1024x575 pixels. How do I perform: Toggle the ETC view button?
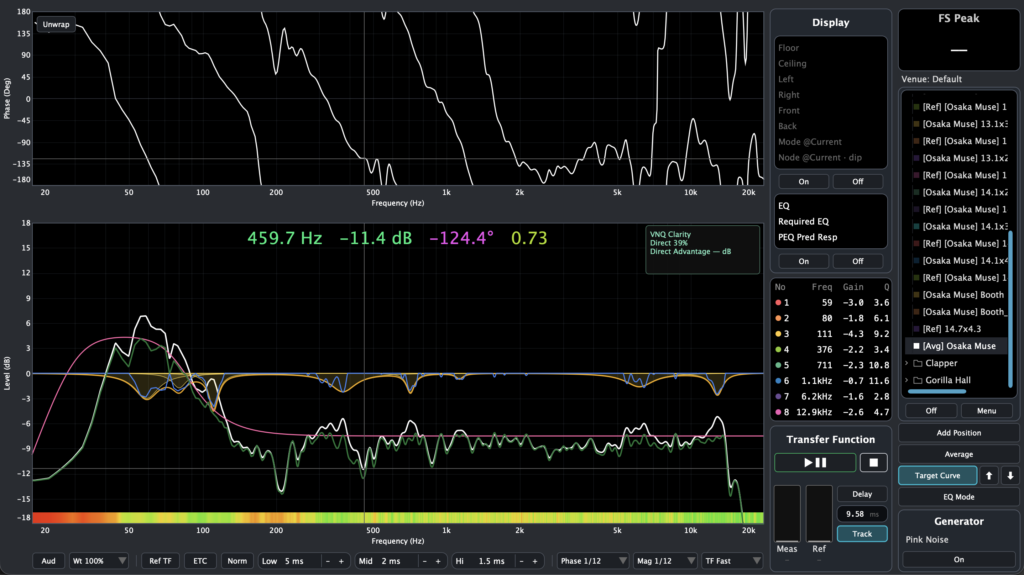pos(200,561)
